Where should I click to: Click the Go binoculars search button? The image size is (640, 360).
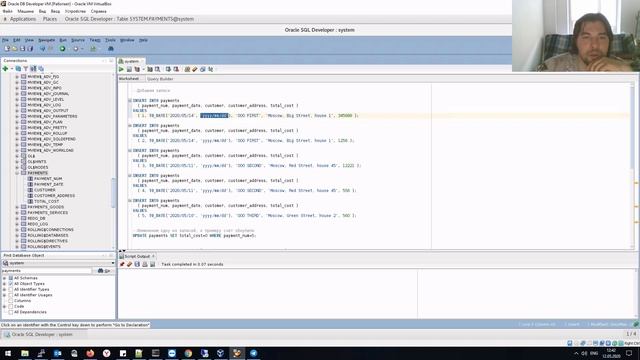pos(104,271)
